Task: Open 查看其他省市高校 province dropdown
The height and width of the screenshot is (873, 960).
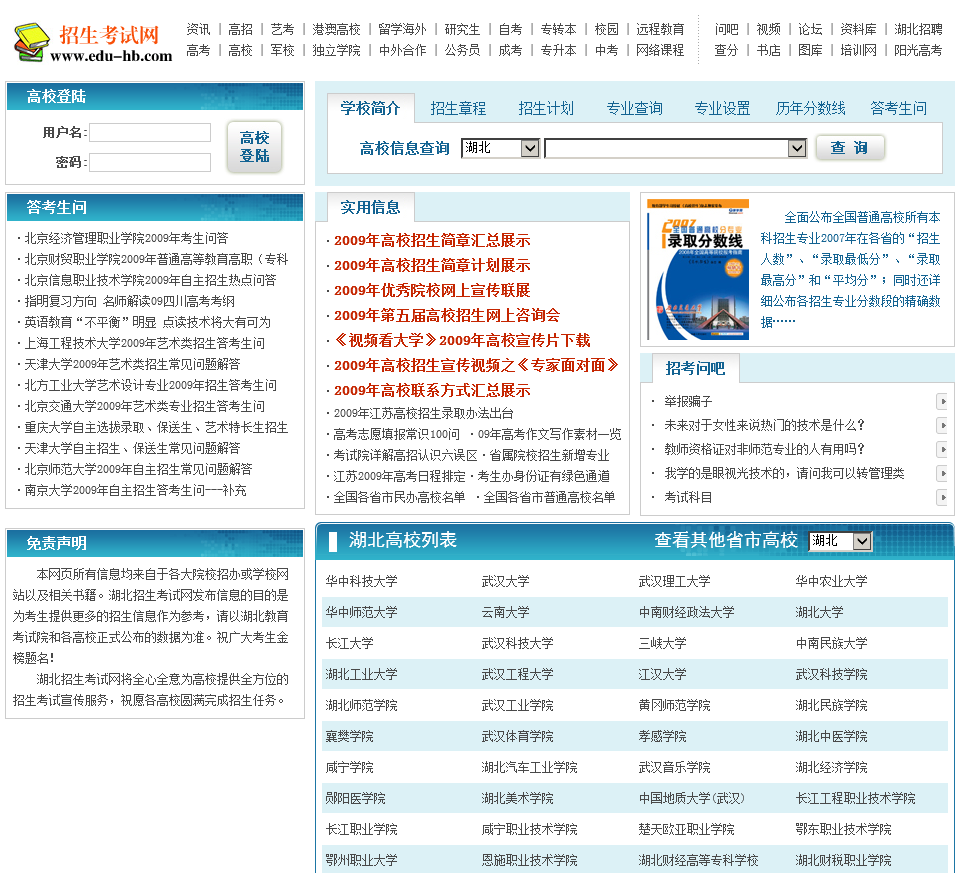Action: click(840, 541)
